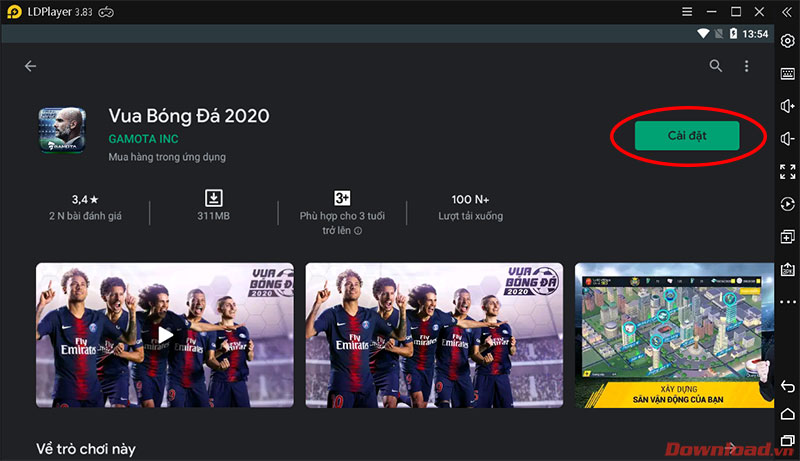This screenshot has width=800, height=461.
Task: Open the GAMOTA INC developer link
Action: pyautogui.click(x=143, y=139)
